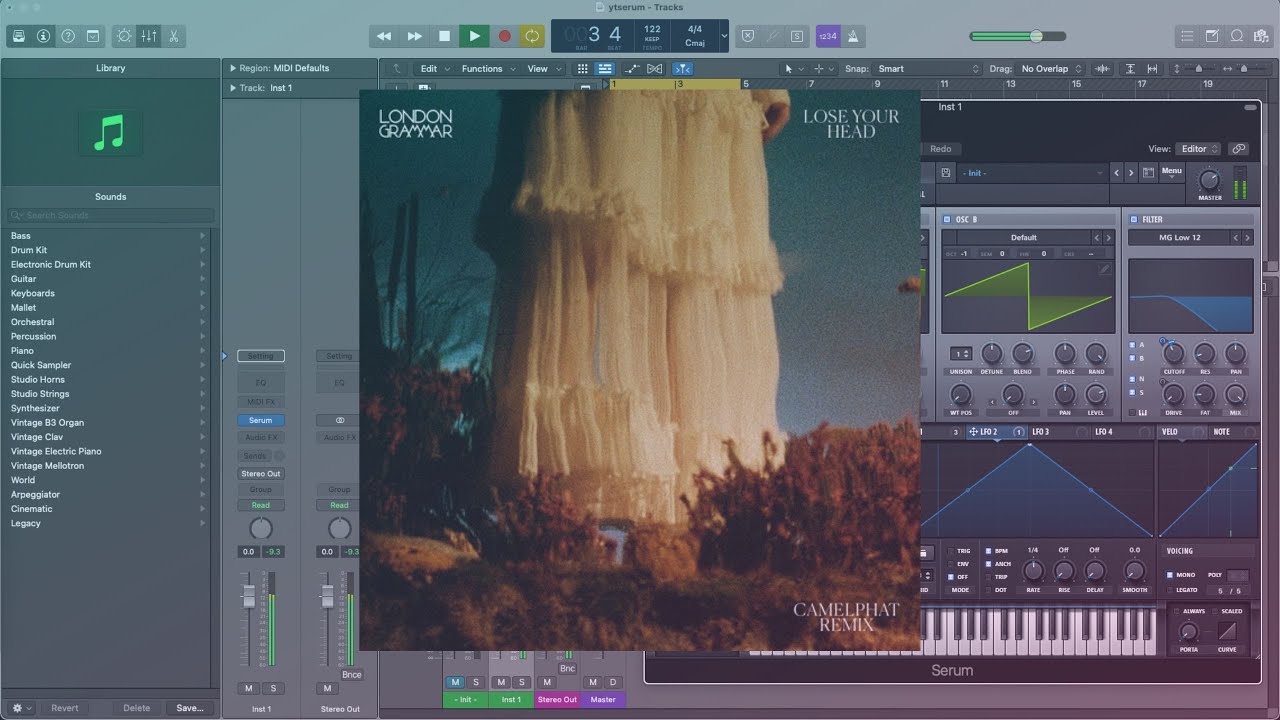Open the Drag No Overlap dropdown
The height and width of the screenshot is (720, 1280).
tap(1050, 69)
